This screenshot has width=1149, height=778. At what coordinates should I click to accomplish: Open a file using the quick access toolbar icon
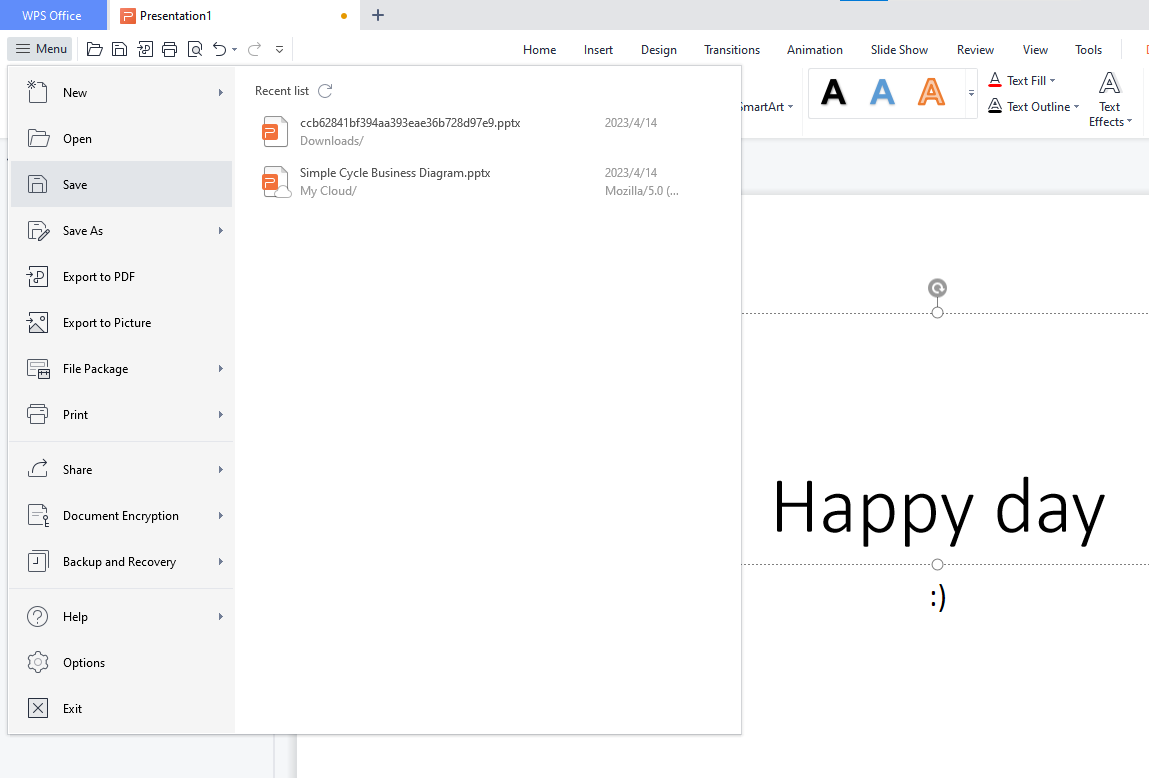pos(95,48)
